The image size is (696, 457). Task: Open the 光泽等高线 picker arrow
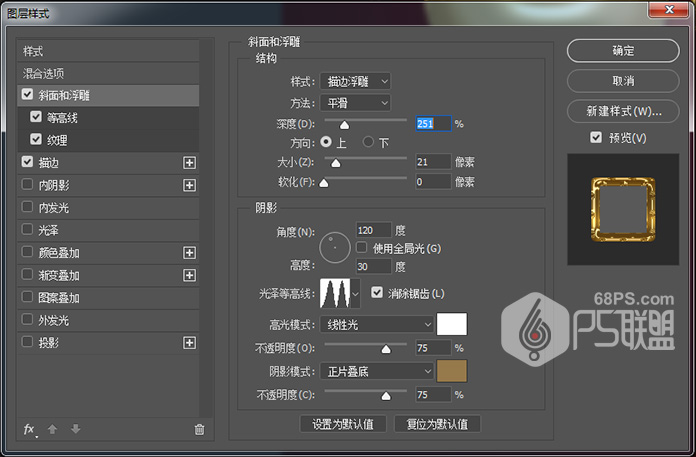(x=356, y=293)
